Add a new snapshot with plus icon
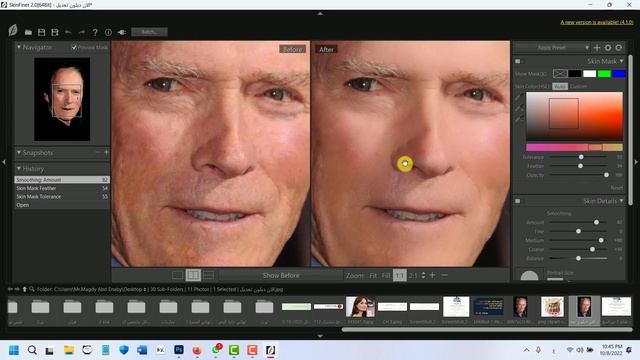This screenshot has height=360, width=640. [x=106, y=152]
